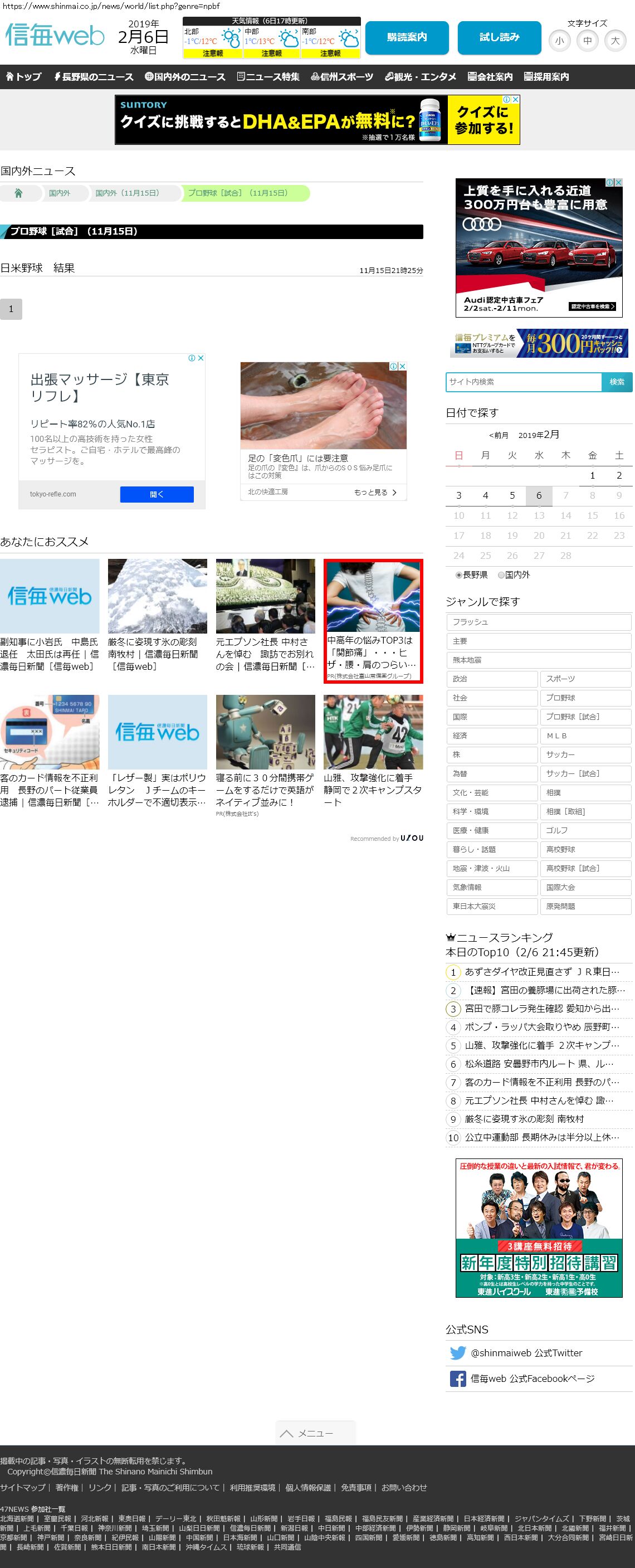
Task: Select the 国内外 radio button
Action: tap(501, 574)
